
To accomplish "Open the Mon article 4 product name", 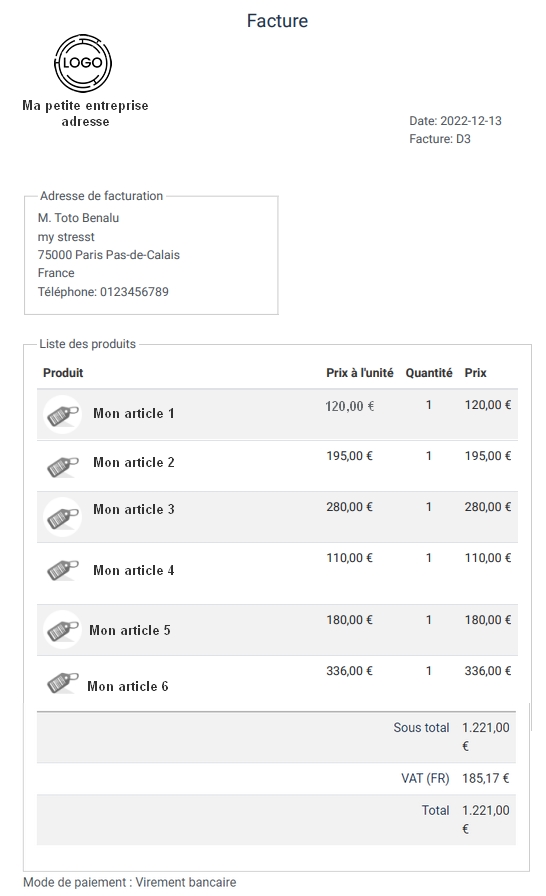I will [134, 570].
